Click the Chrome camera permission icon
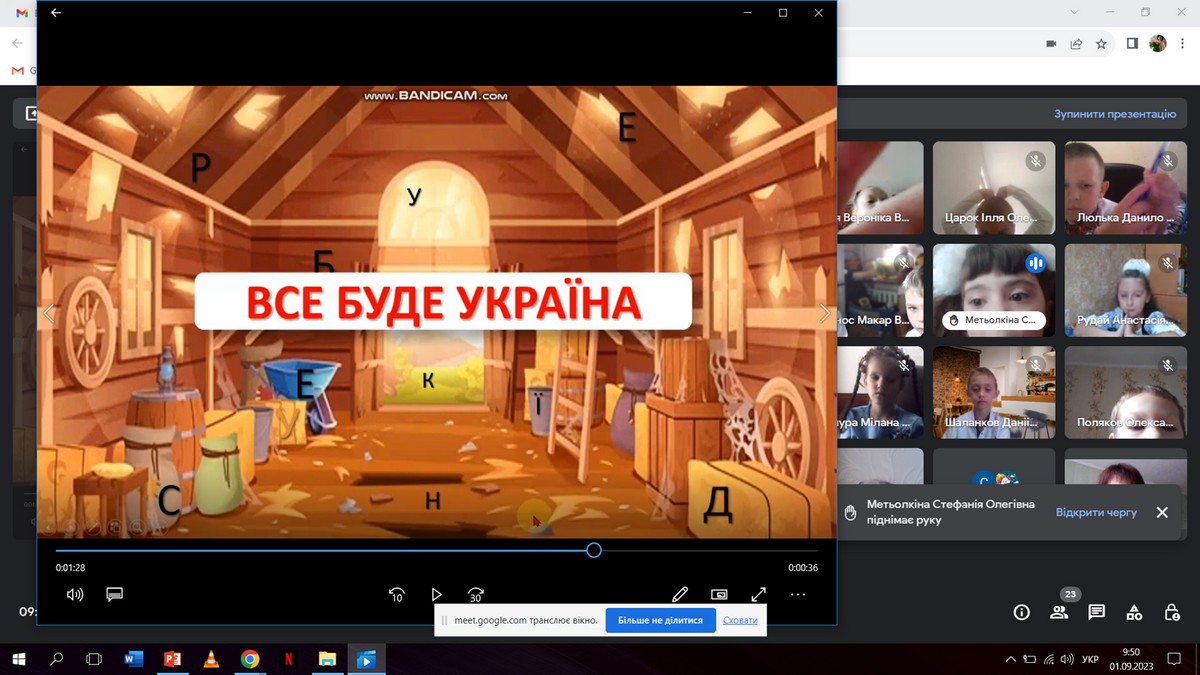1200x675 pixels. pos(1051,44)
